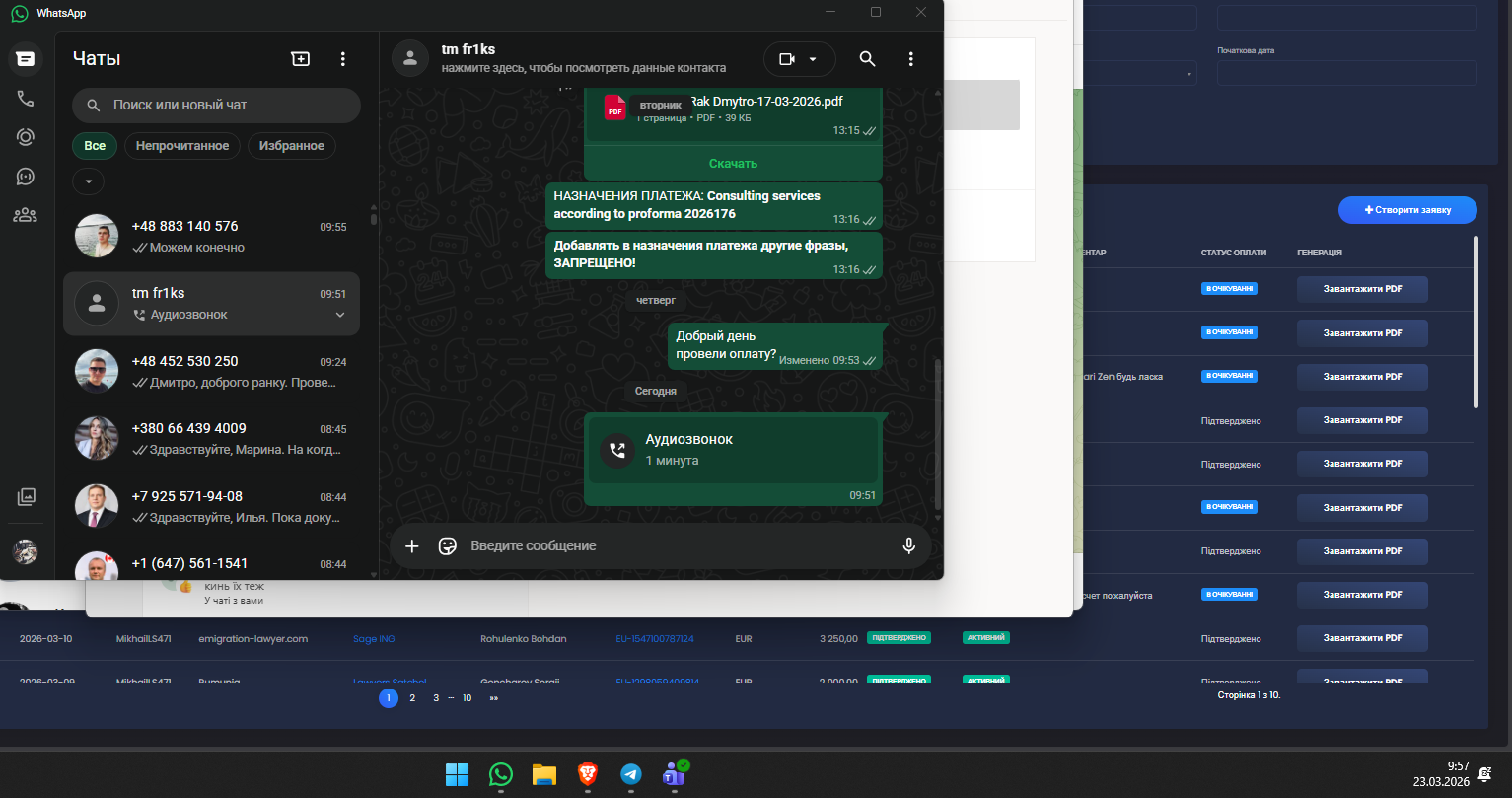Open the chat with +48 452 530 250

[211, 371]
